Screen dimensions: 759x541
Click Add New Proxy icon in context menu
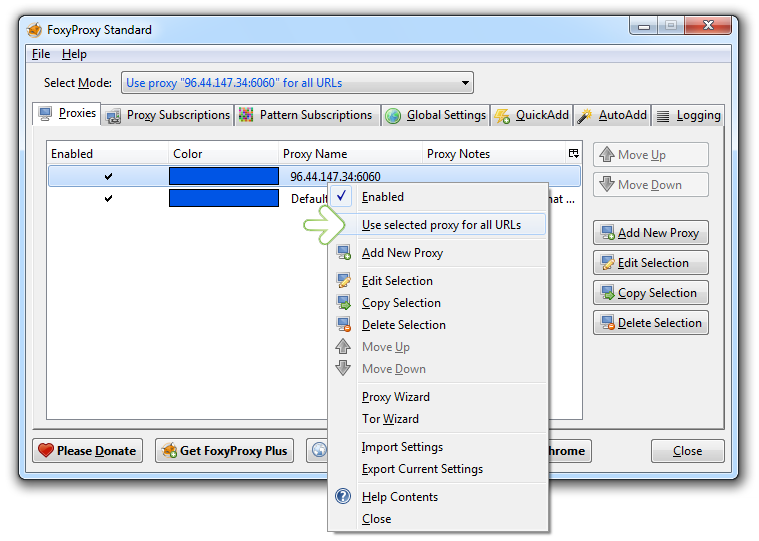click(x=344, y=253)
